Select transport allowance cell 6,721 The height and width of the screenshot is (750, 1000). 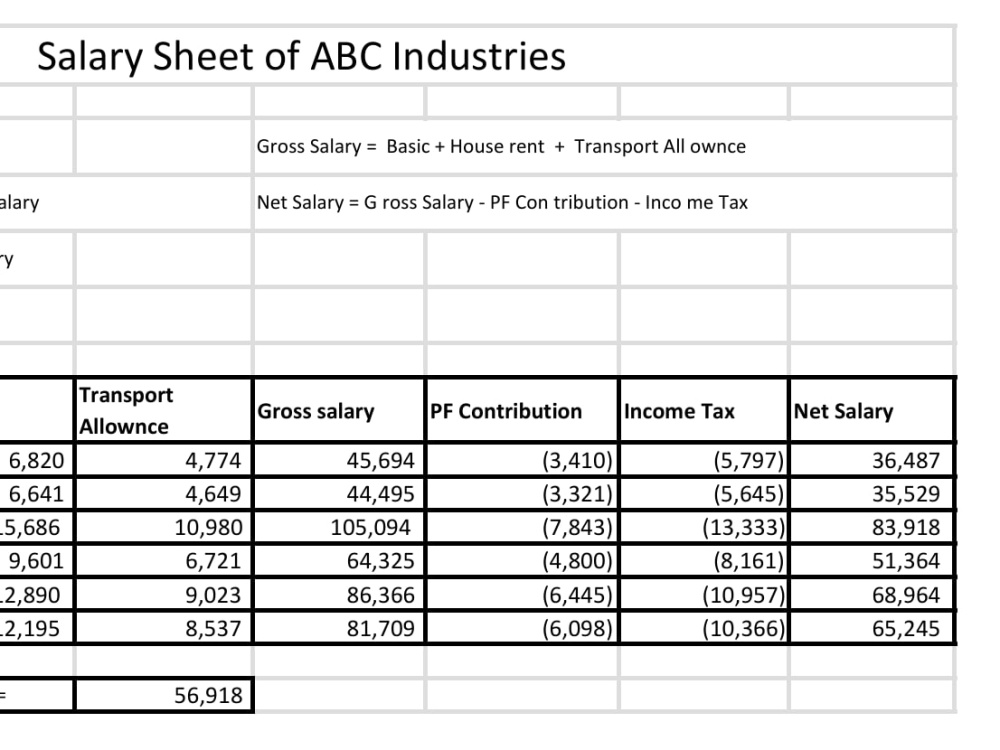pos(163,561)
